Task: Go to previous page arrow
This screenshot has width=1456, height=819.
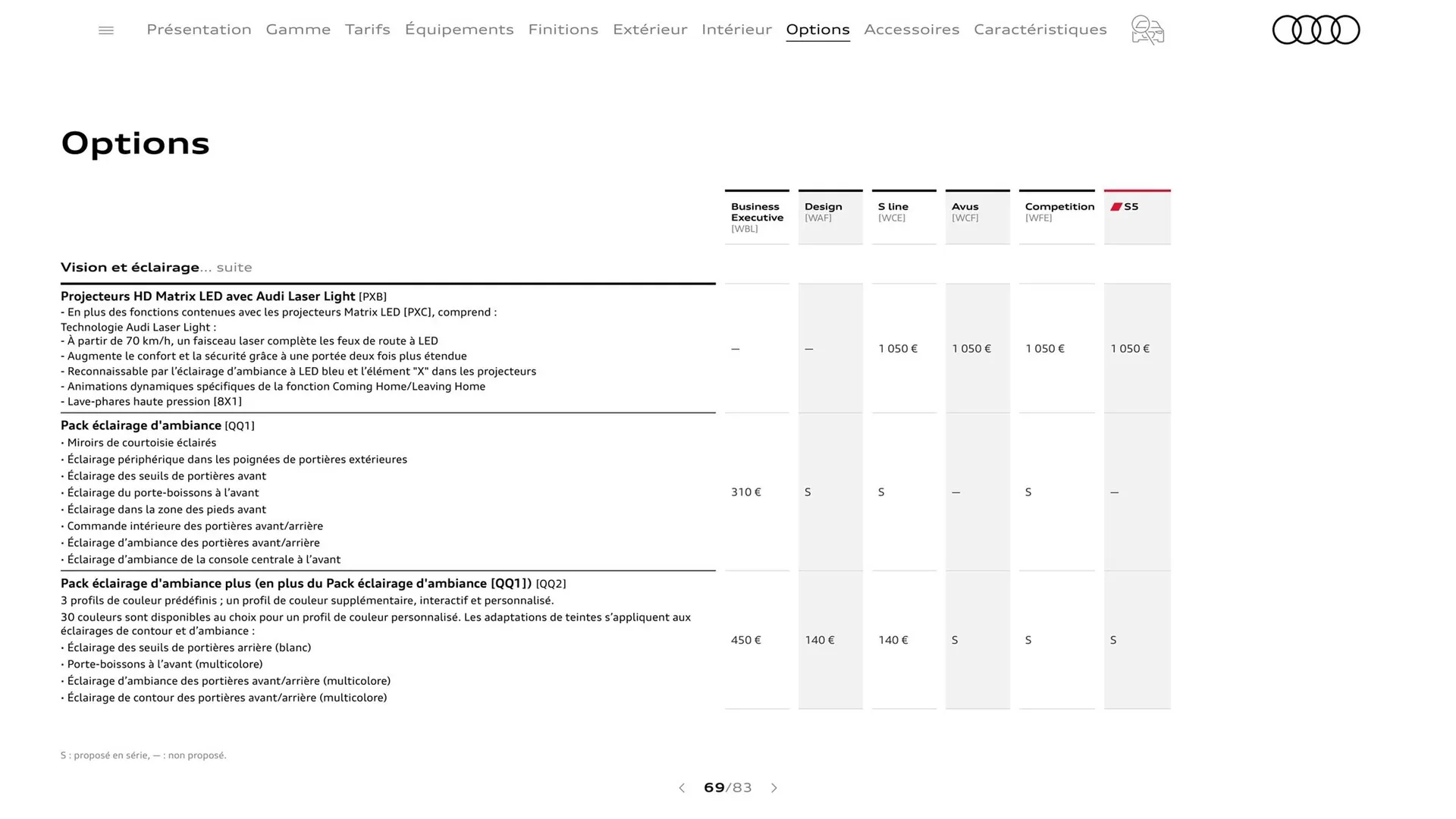Action: click(682, 788)
